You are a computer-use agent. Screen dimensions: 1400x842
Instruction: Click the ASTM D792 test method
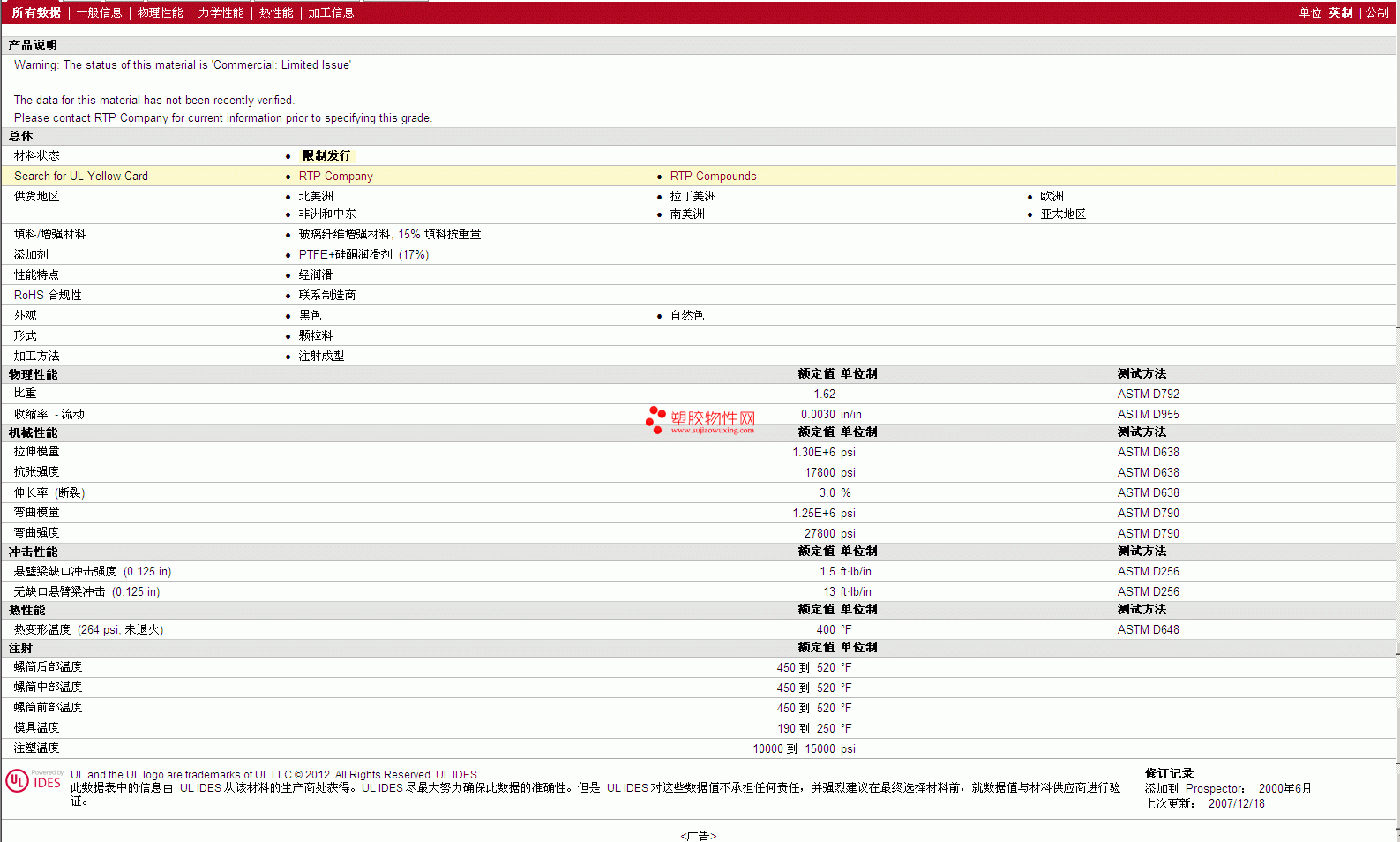pos(1148,394)
